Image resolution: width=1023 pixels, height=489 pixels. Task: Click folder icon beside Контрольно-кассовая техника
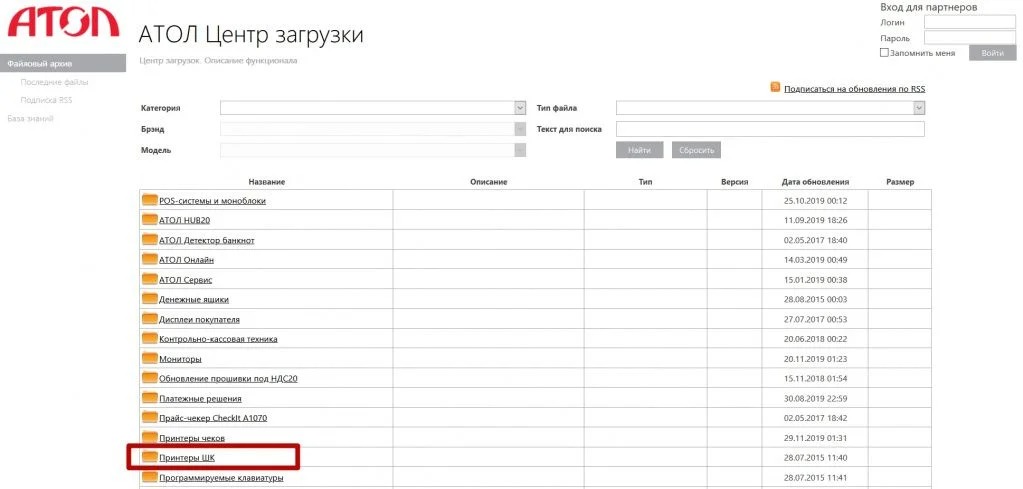tap(150, 338)
